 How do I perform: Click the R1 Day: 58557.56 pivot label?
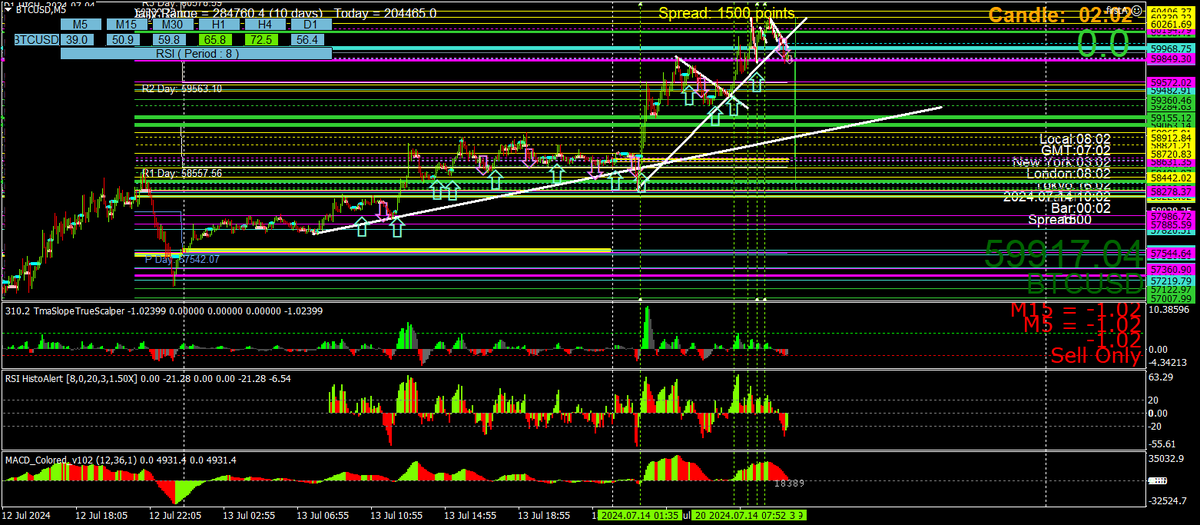pos(180,173)
